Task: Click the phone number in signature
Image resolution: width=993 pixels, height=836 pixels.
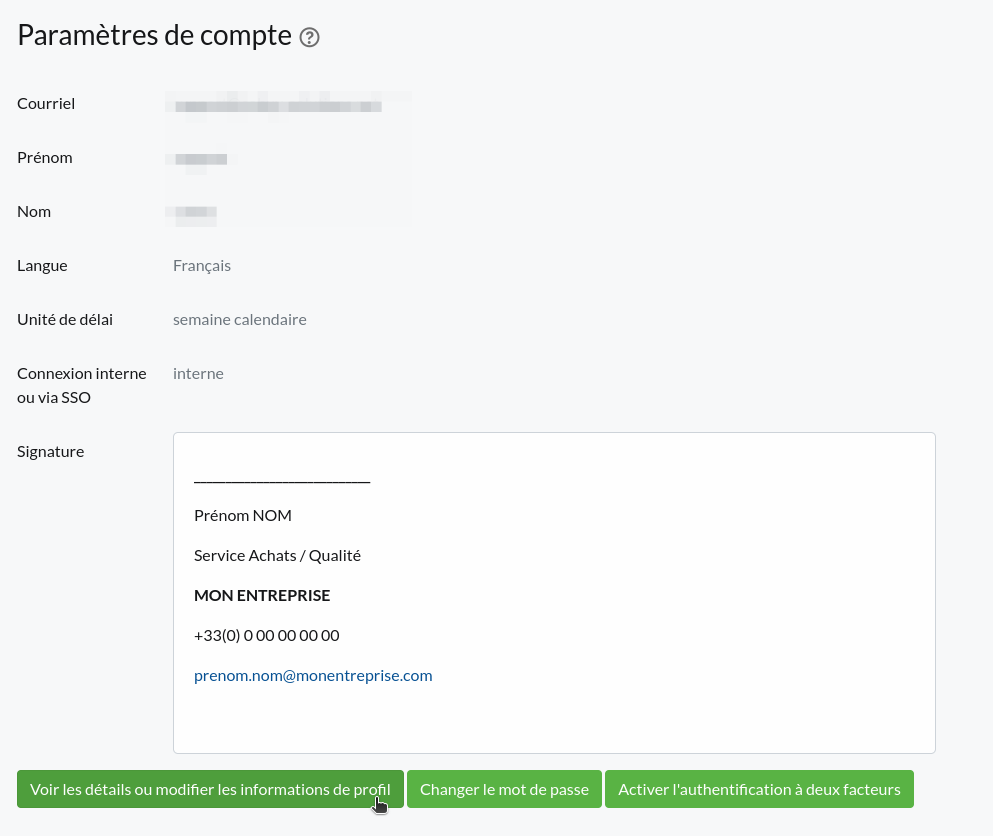Action: click(x=267, y=635)
